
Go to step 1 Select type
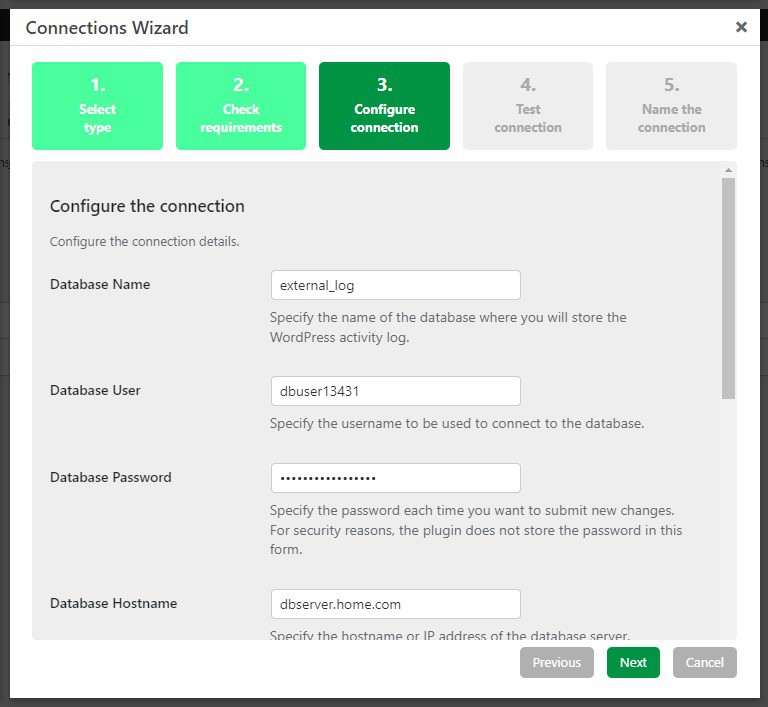pos(97,106)
